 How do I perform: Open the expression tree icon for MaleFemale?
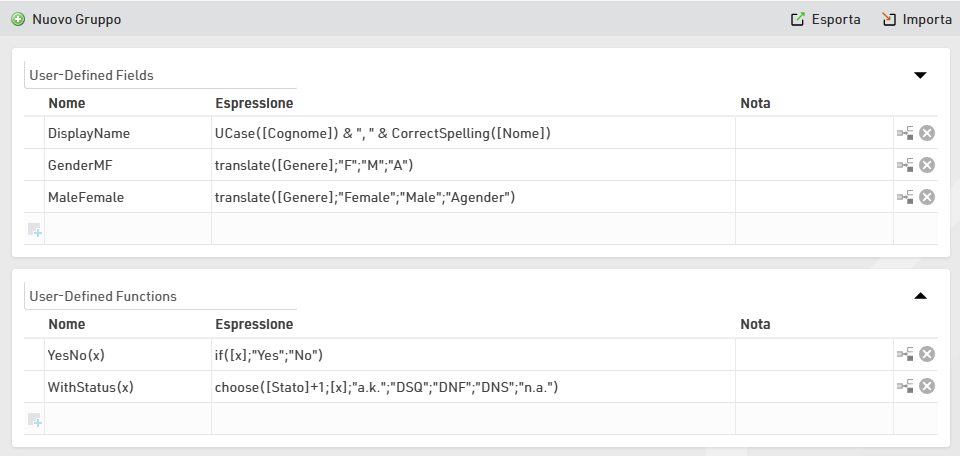click(905, 197)
